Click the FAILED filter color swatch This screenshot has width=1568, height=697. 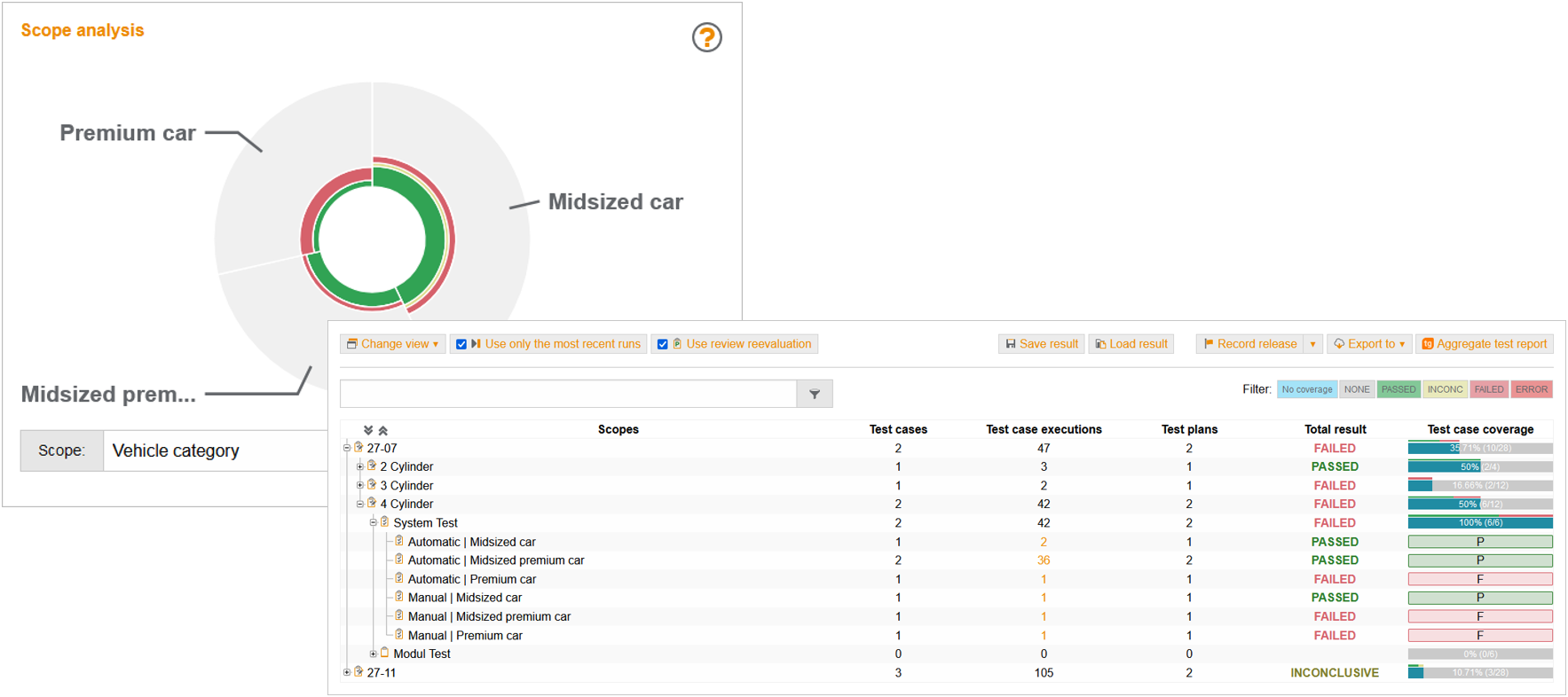[1488, 389]
